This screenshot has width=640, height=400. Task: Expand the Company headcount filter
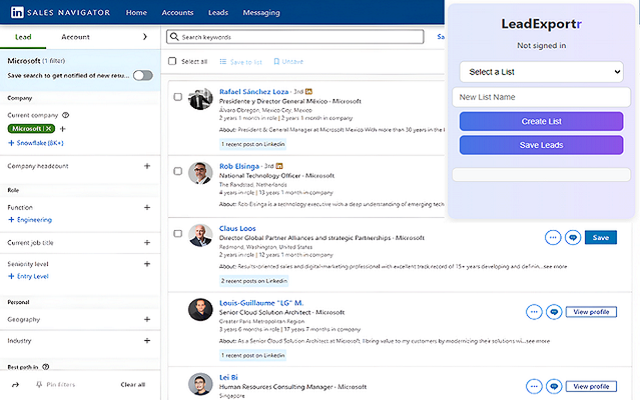tap(147, 166)
